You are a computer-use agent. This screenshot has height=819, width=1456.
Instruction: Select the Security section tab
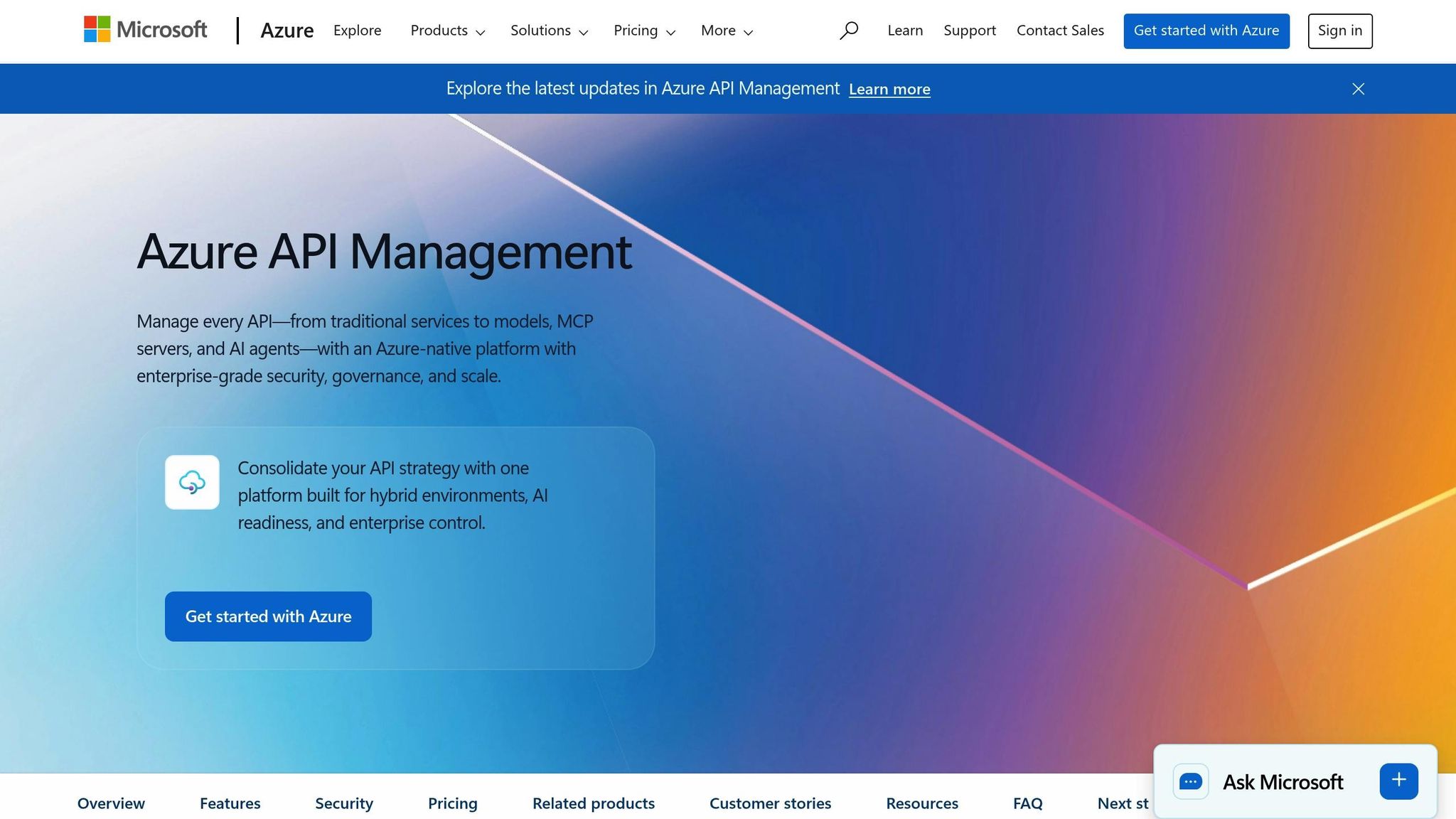[343, 803]
